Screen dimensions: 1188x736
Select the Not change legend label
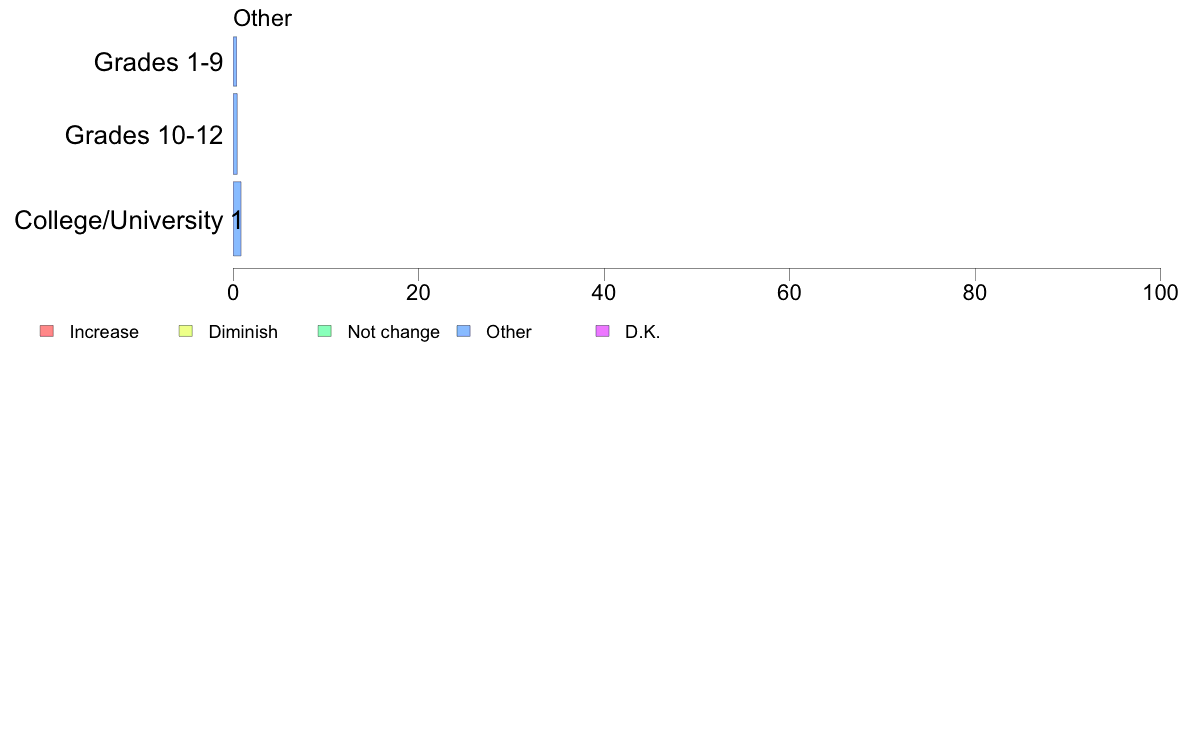393,332
